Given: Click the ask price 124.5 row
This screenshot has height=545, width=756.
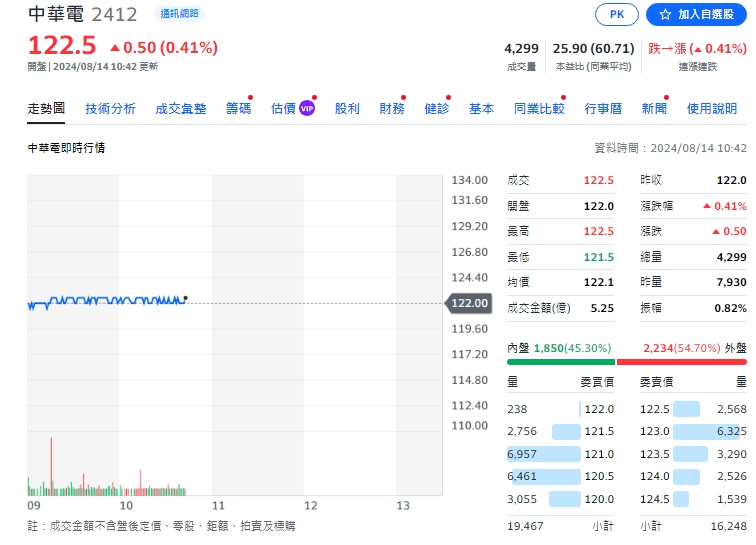Looking at the screenshot, I should point(693,499).
